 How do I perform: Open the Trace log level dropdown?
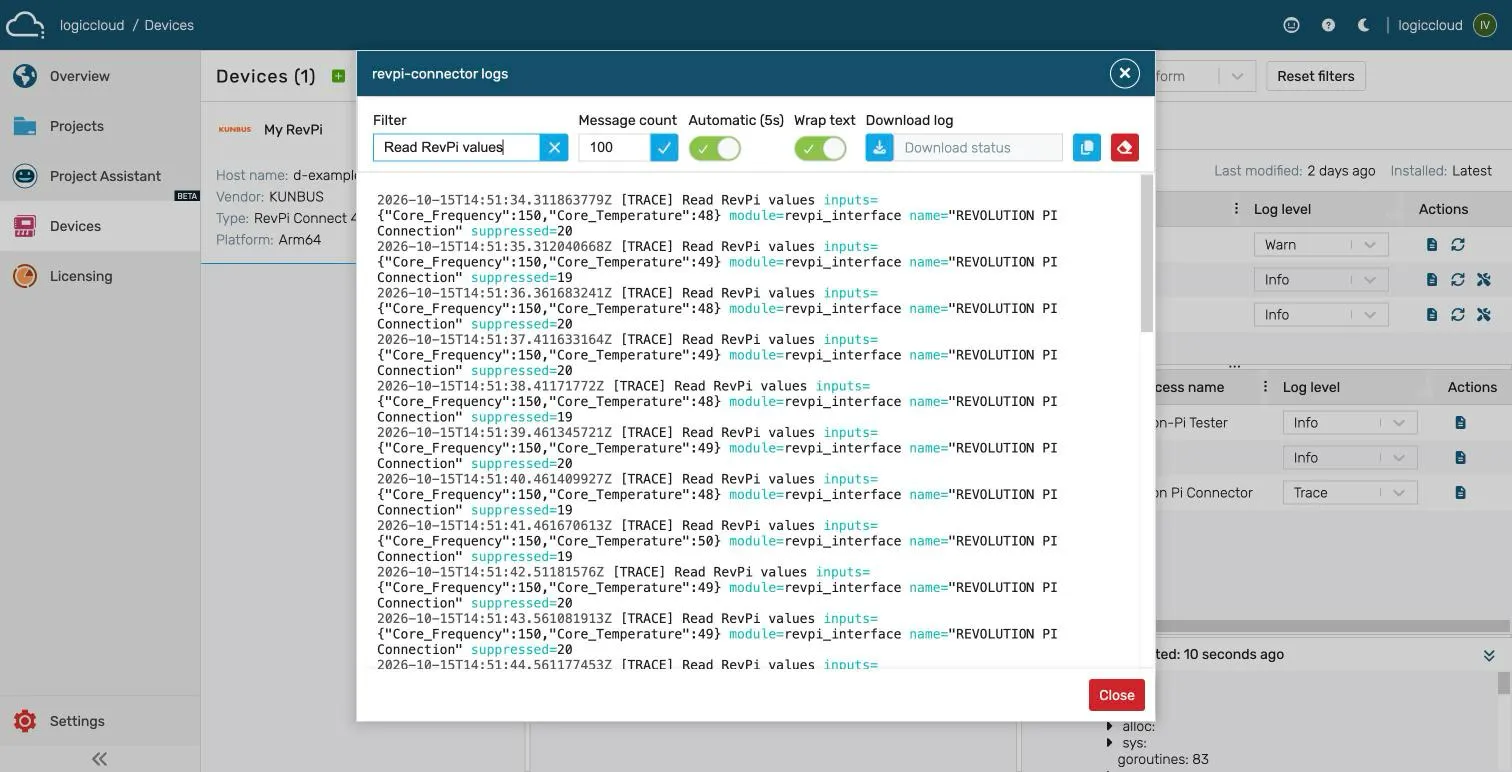1350,493
